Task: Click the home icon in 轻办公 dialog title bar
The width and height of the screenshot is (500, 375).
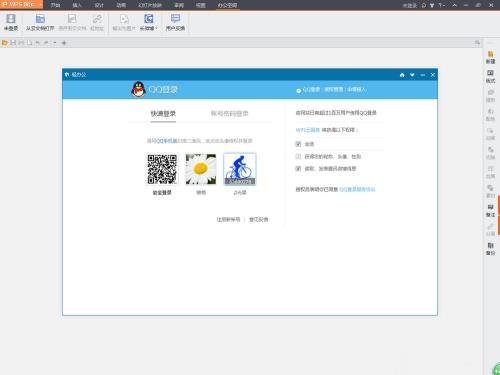Action: 402,75
